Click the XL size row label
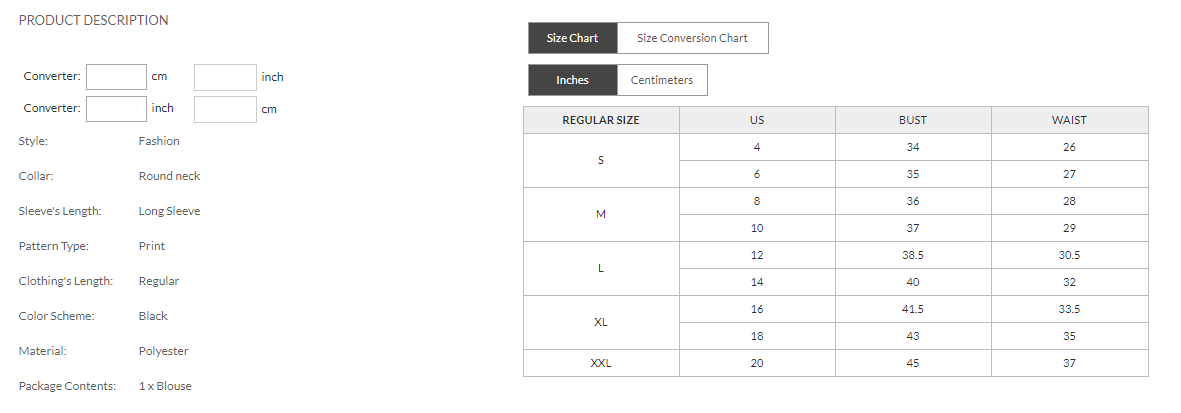This screenshot has width=1181, height=413. [601, 322]
